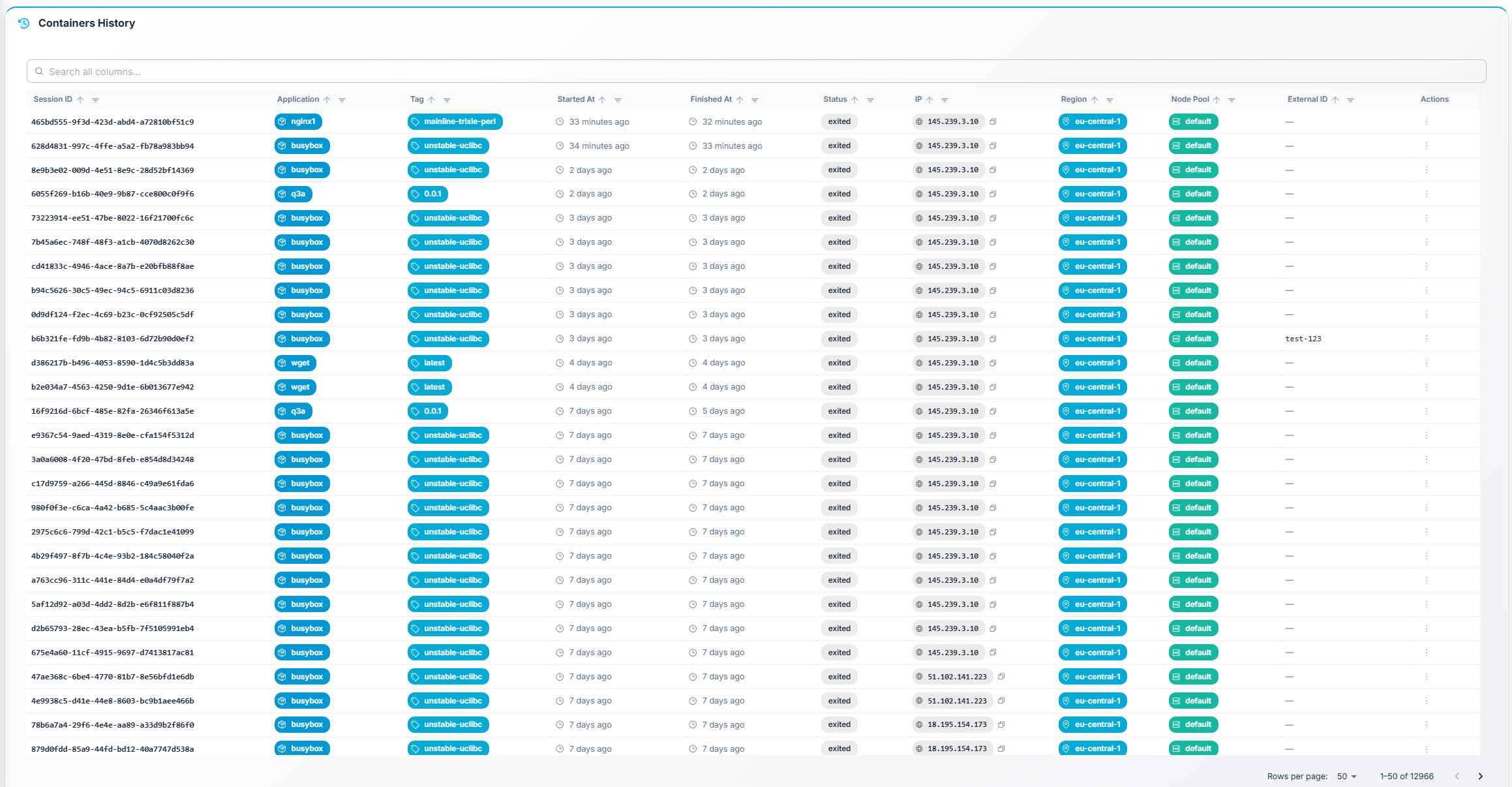Click the history clock icon beside Containers History
1512x787 pixels.
pyautogui.click(x=25, y=23)
